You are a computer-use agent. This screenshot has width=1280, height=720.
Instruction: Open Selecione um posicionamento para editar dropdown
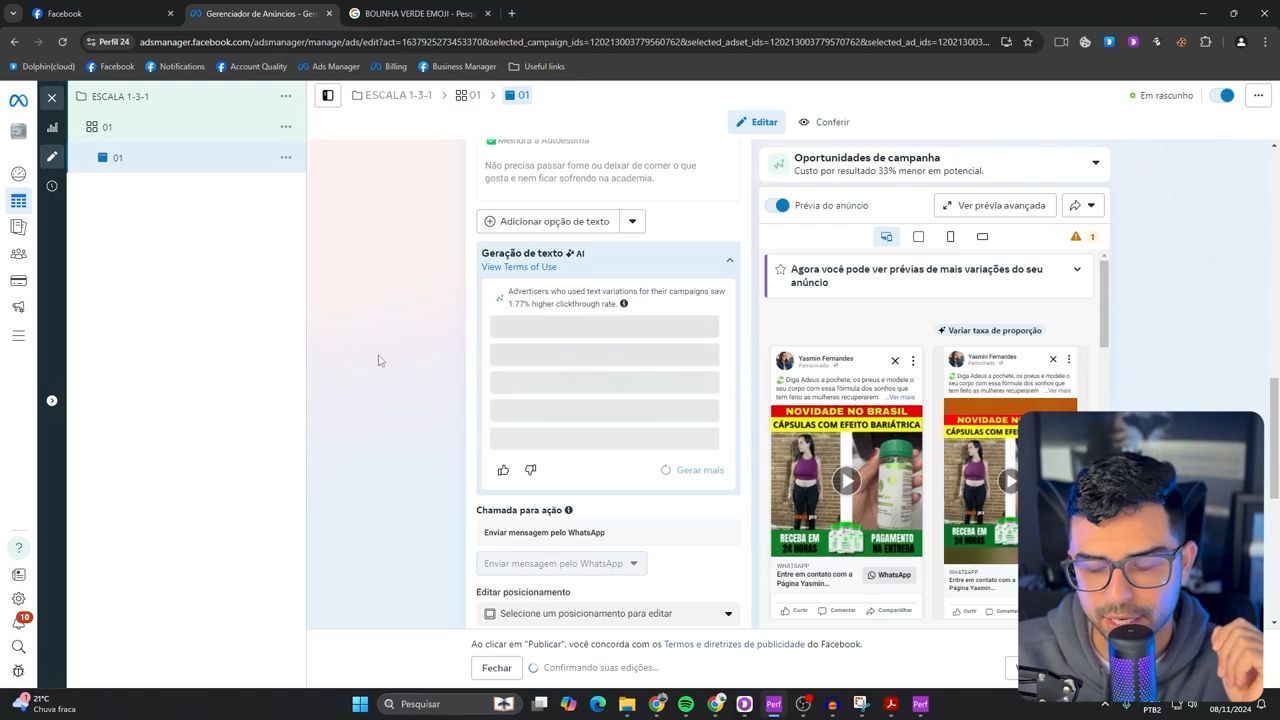point(608,613)
